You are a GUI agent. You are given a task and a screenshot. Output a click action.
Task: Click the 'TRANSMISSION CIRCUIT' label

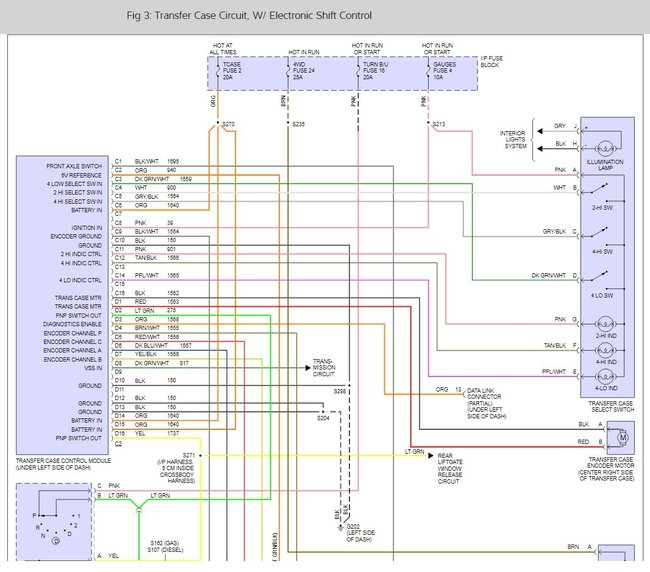(x=324, y=368)
